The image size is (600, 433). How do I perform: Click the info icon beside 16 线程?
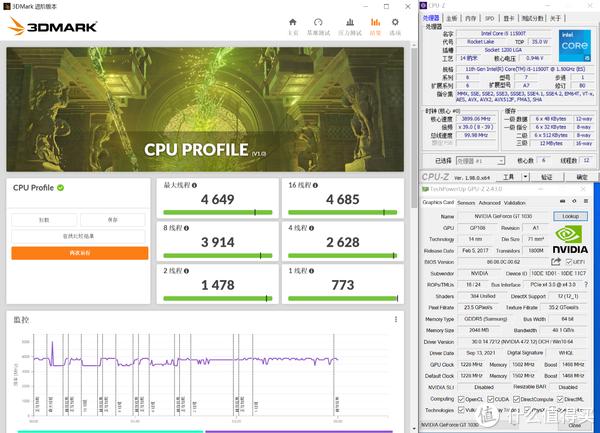point(315,186)
